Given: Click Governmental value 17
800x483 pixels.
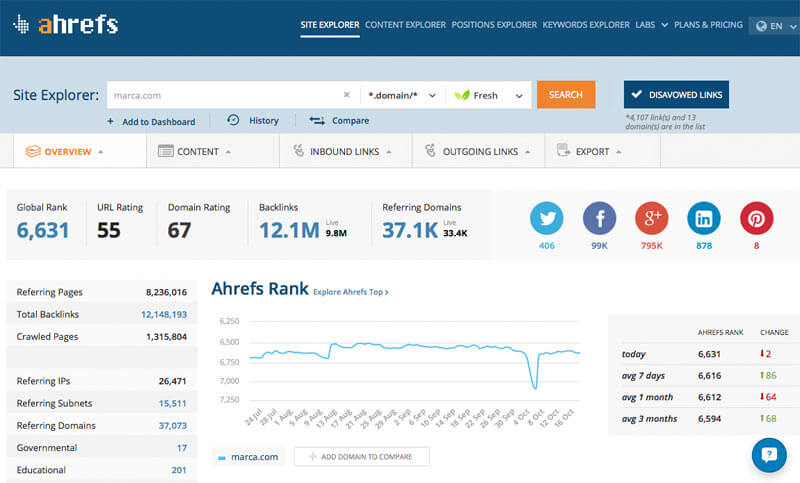Looking at the screenshot, I should [x=182, y=448].
